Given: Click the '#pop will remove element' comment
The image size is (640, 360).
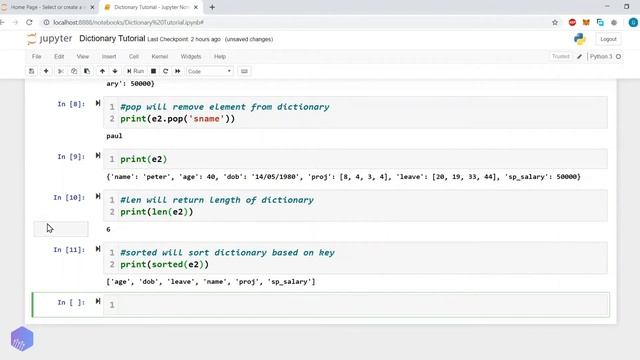Looking at the screenshot, I should [225, 107].
